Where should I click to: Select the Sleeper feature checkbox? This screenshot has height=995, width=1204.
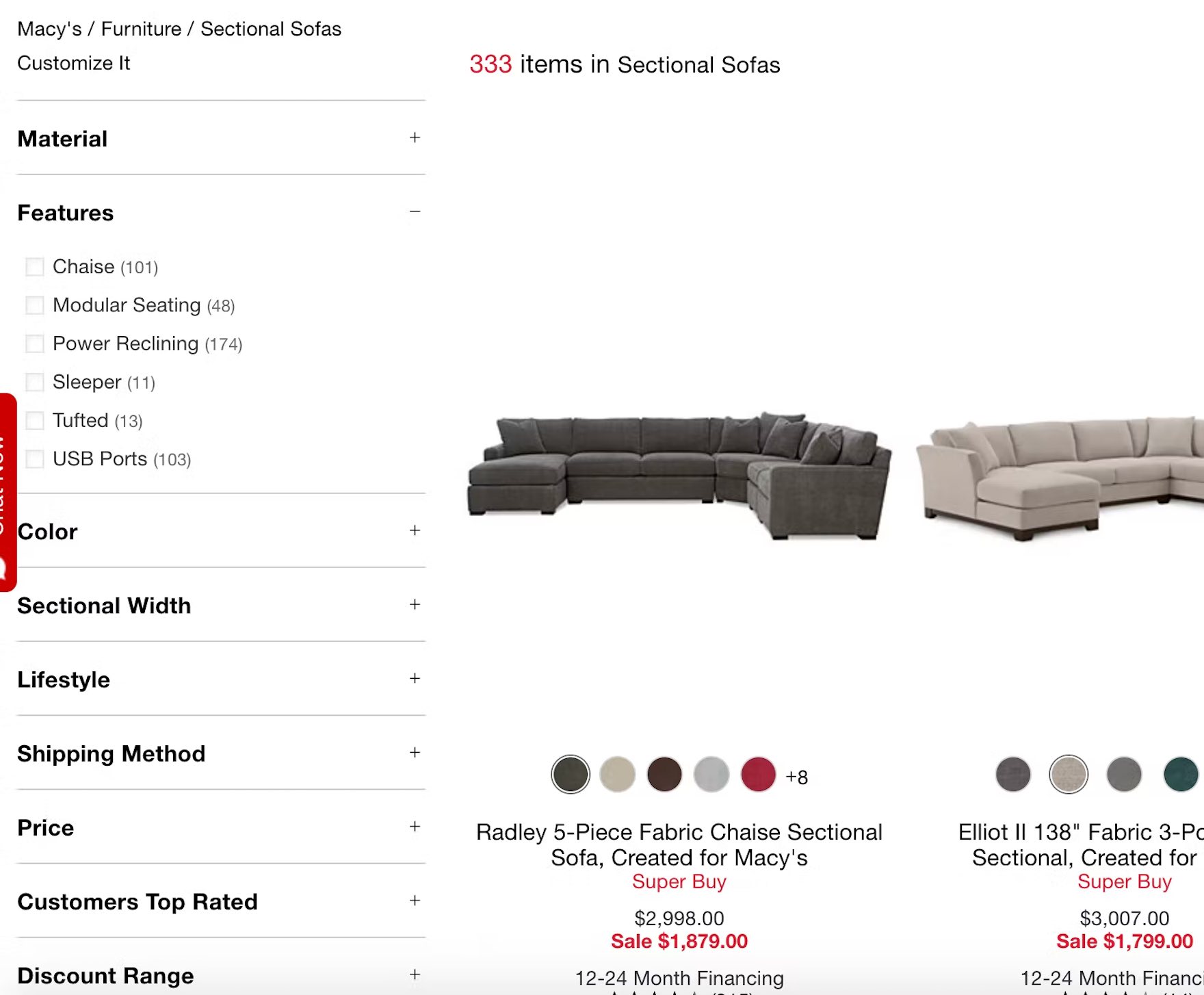click(34, 381)
